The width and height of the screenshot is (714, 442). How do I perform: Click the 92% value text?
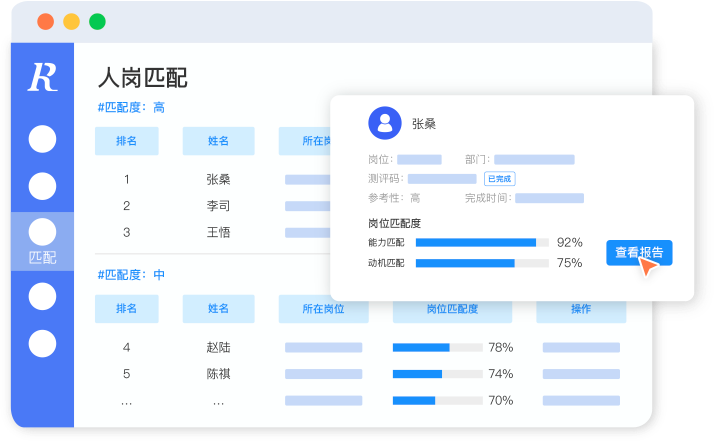pyautogui.click(x=570, y=243)
